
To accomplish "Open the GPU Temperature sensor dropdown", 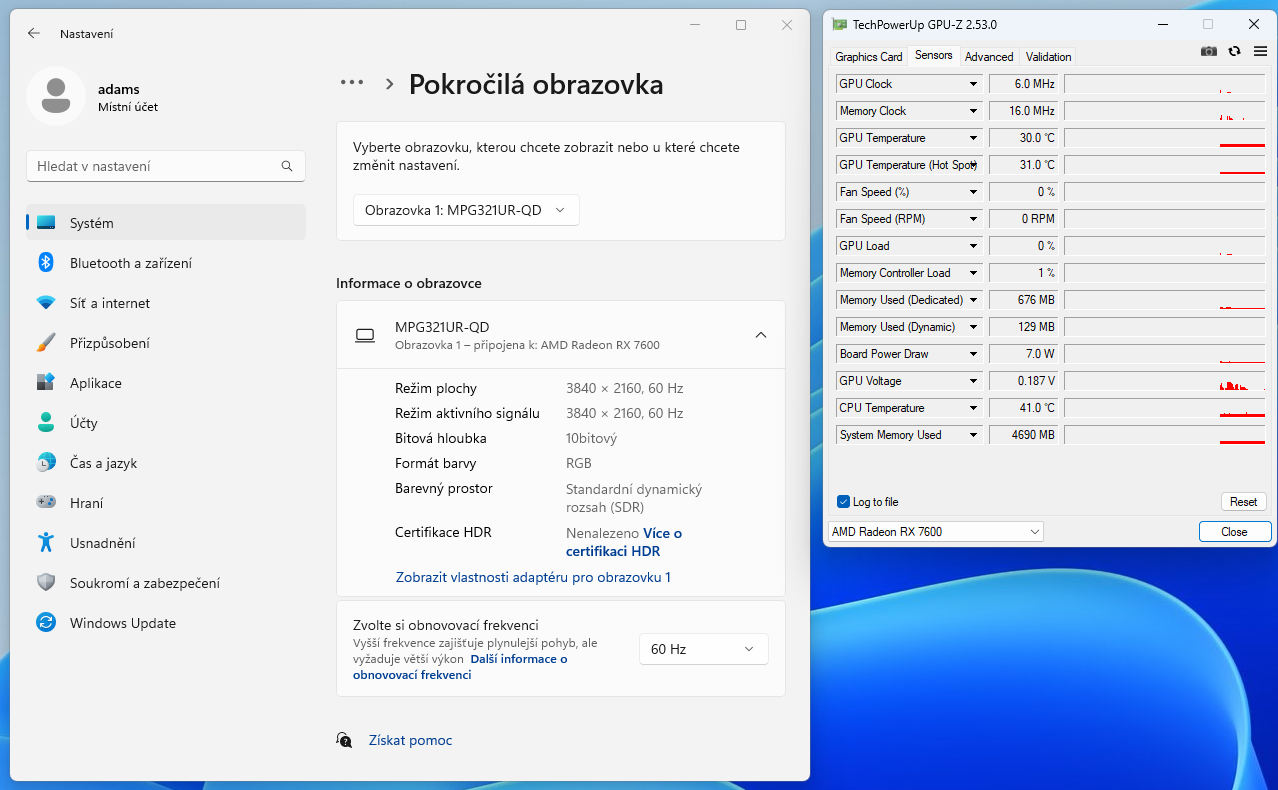I will pos(973,138).
